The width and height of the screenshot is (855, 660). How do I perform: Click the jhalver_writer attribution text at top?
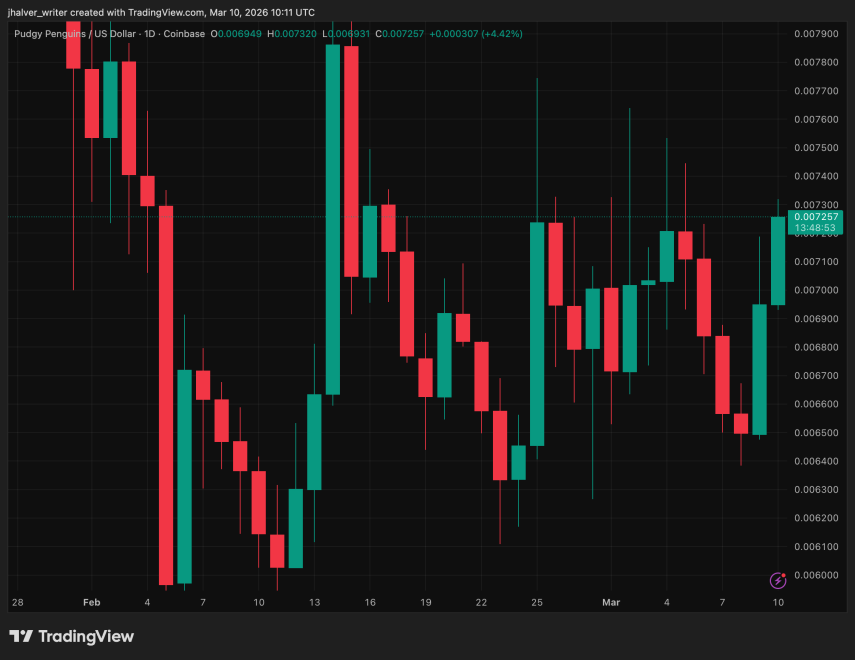[161, 12]
